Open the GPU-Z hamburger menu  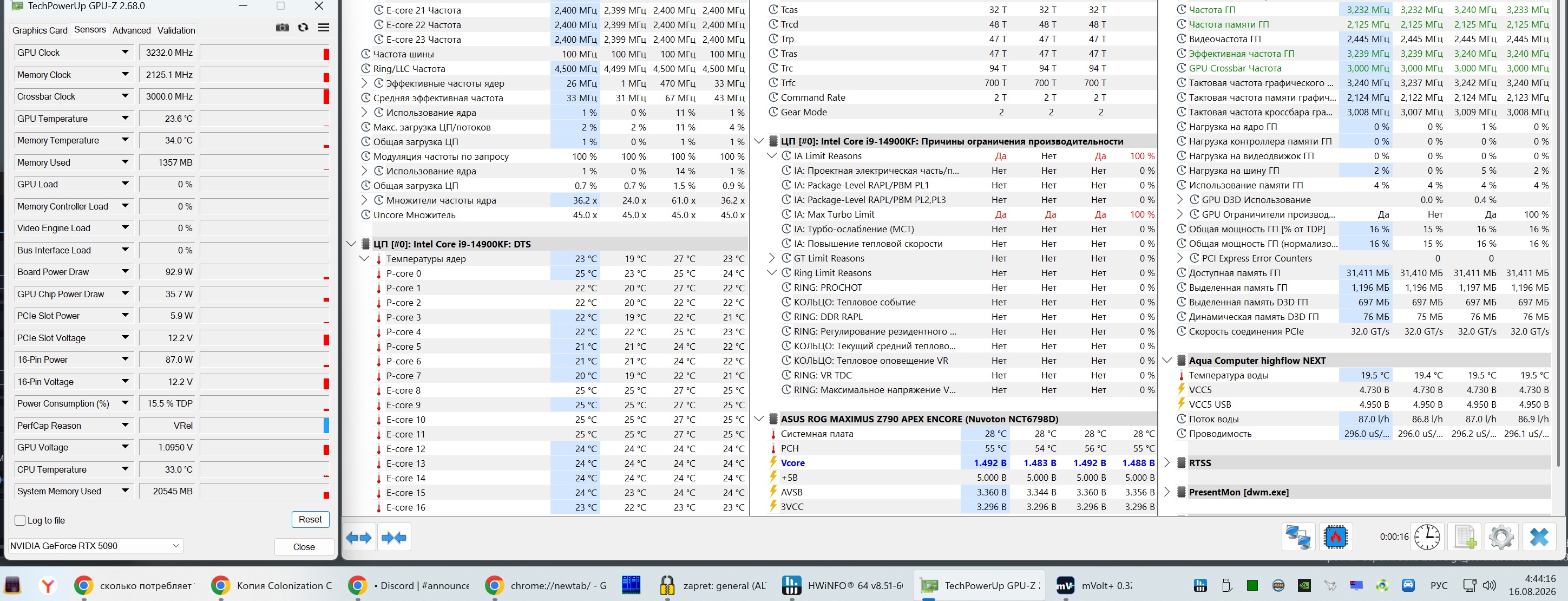pos(324,28)
